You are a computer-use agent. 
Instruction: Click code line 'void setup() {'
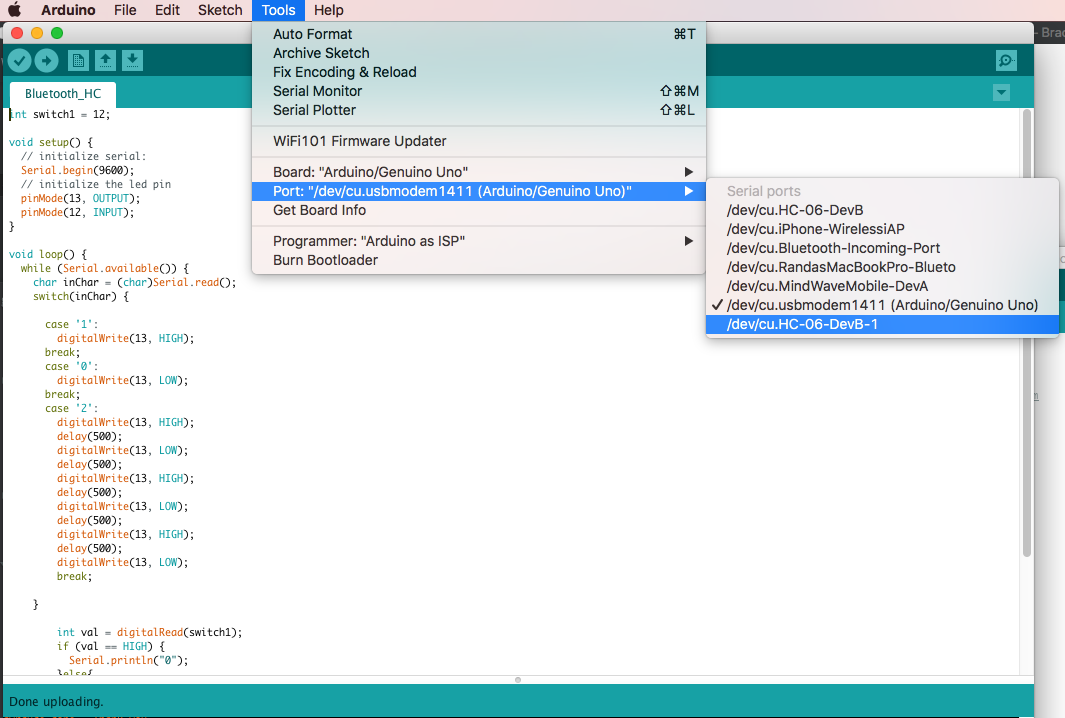[x=51, y=143]
